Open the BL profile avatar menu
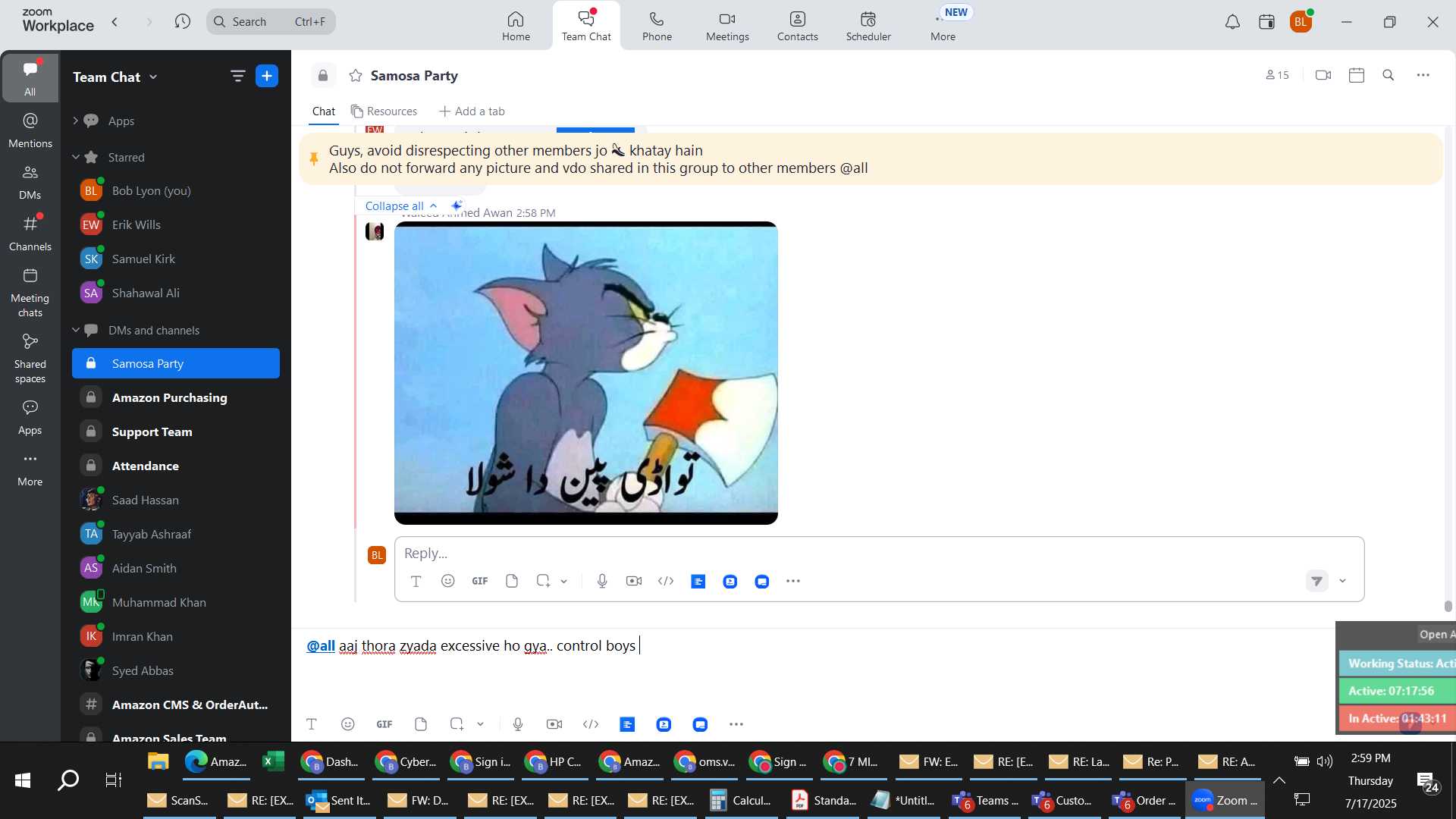The image size is (1456, 819). pos(1301,22)
